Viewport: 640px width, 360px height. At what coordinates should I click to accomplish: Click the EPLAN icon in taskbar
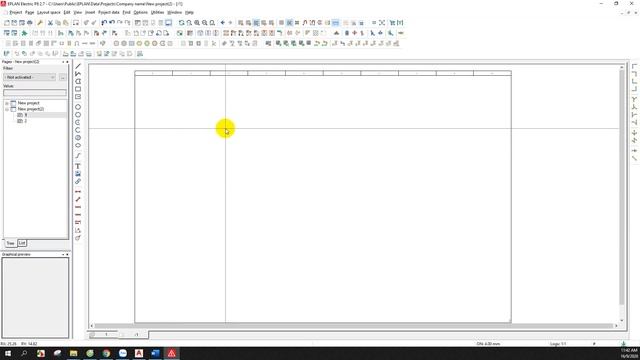171,353
